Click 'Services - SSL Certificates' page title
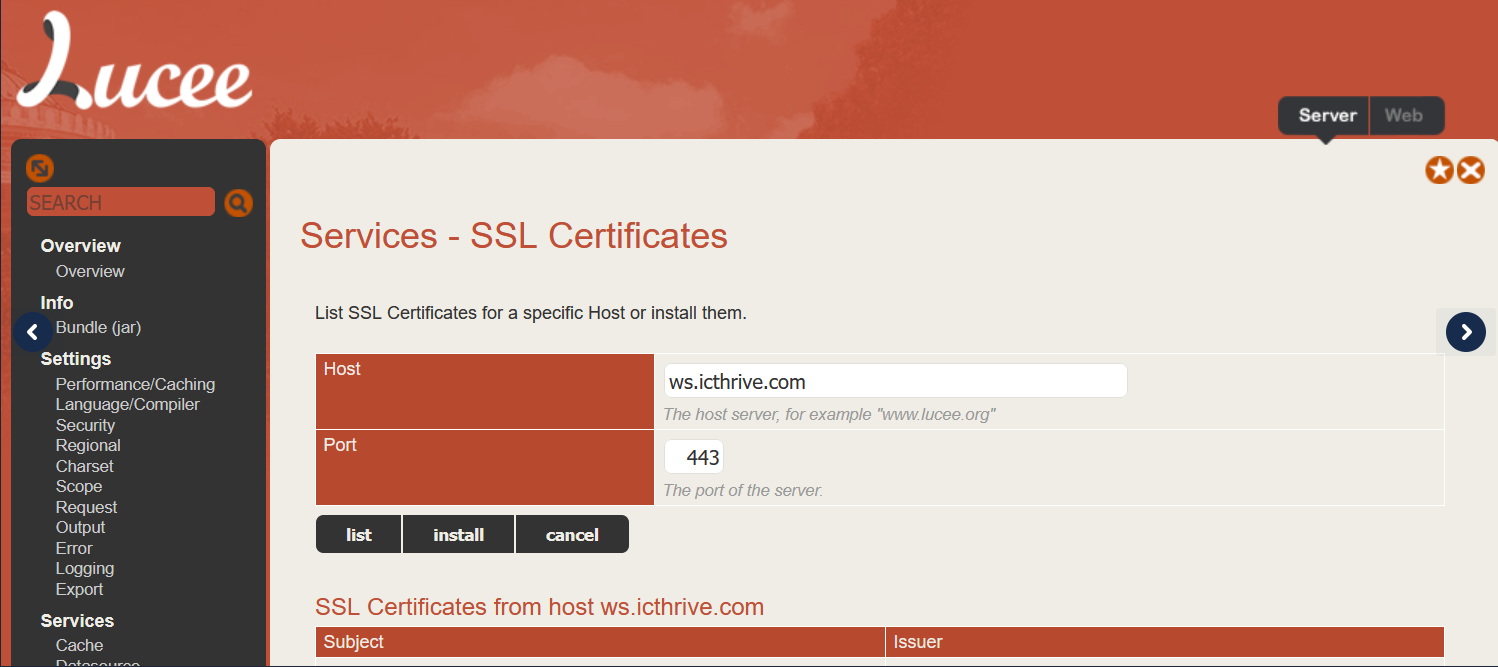The image size is (1498, 667). tap(514, 236)
